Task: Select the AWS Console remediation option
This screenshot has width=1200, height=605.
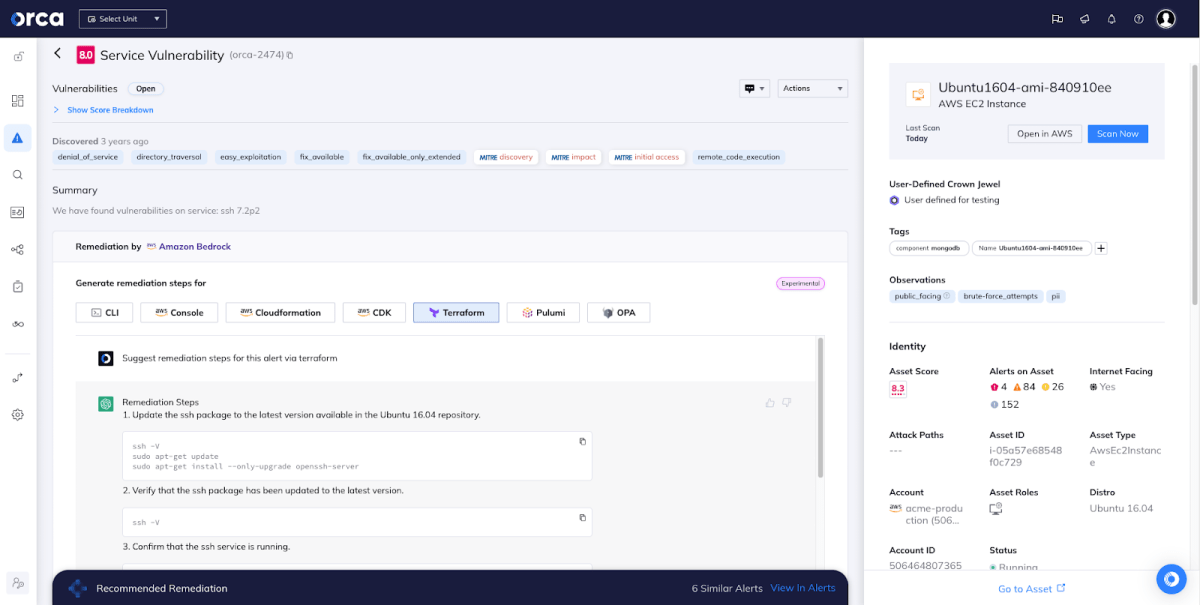Action: click(x=178, y=313)
